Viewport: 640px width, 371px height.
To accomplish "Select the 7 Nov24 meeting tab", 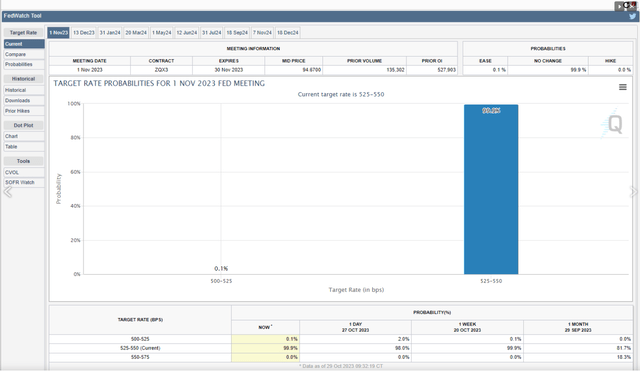I will pyautogui.click(x=262, y=33).
